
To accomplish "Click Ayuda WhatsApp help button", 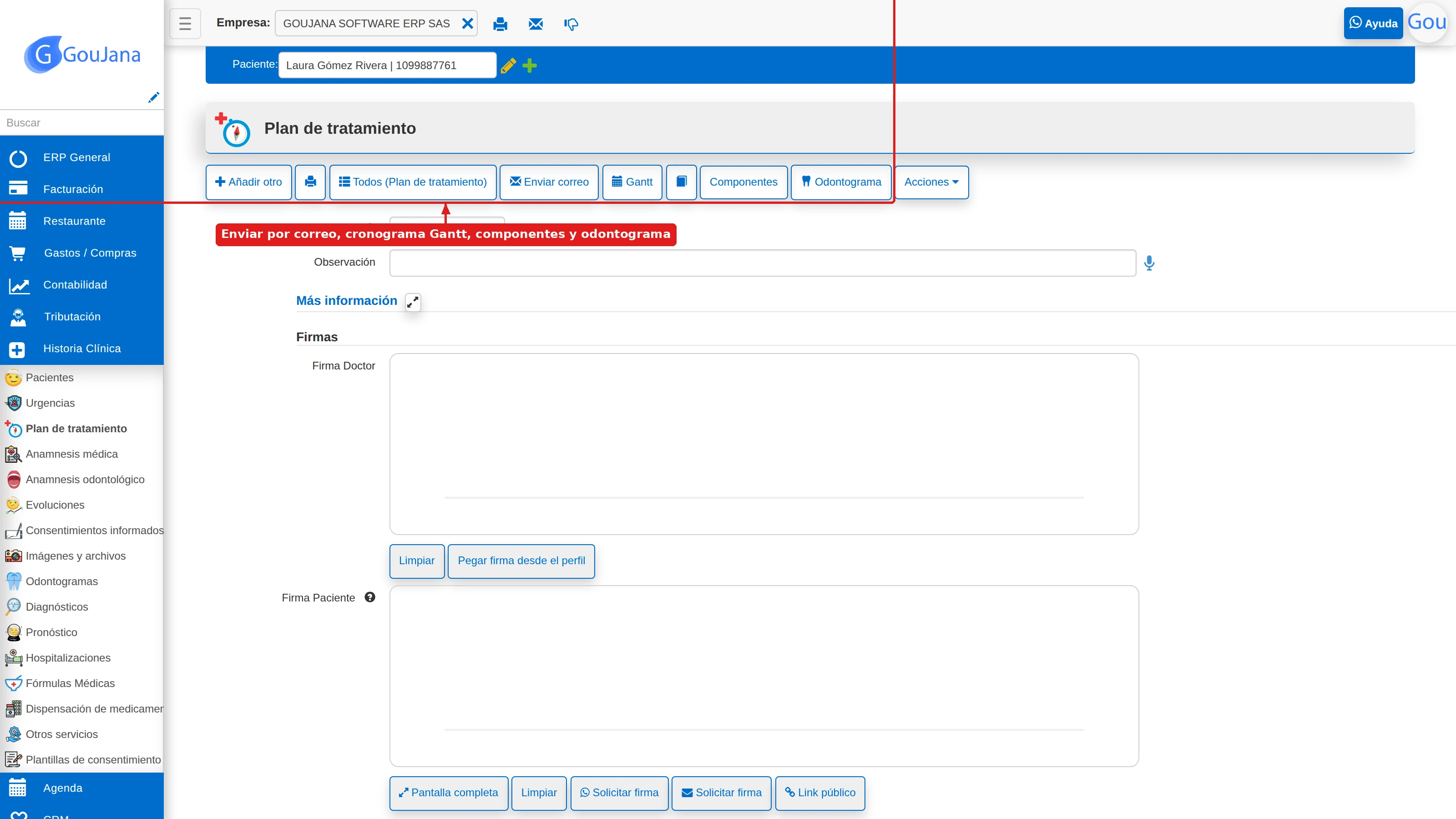I will pyautogui.click(x=1373, y=23).
